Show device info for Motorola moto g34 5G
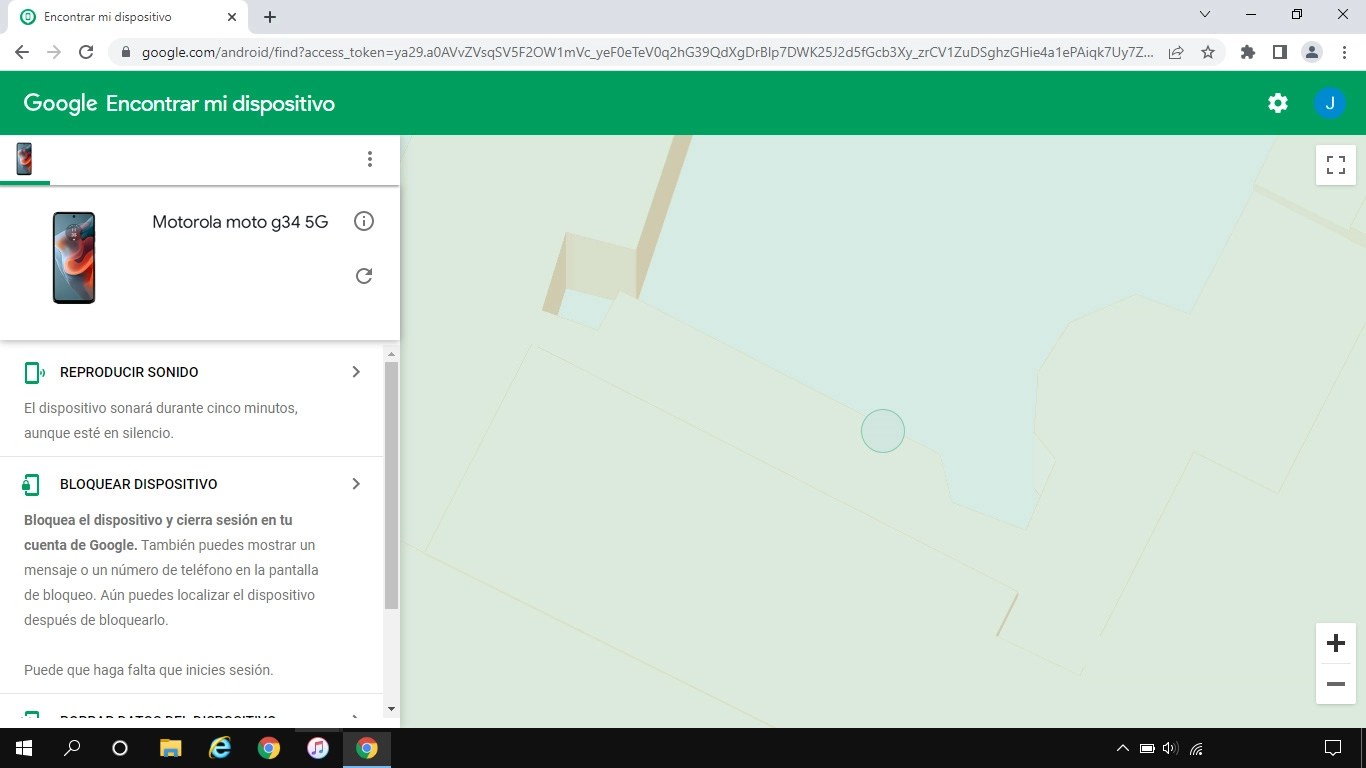The height and width of the screenshot is (768, 1366). pos(364,221)
